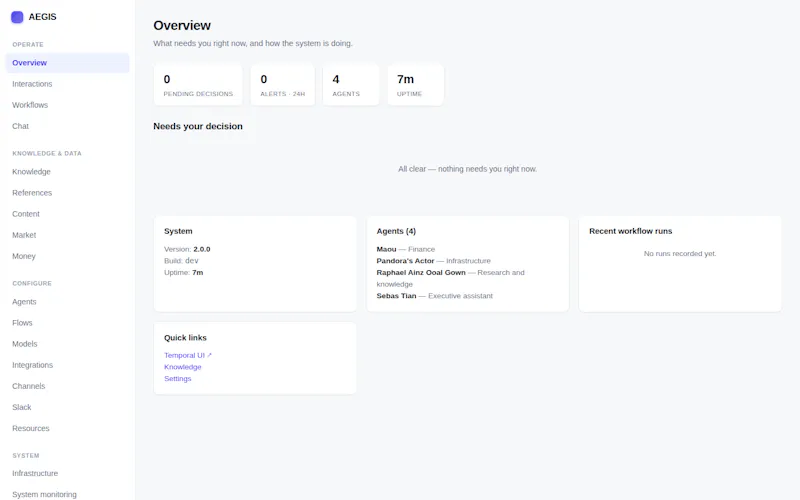Open System monitoring in the sidebar

[x=67, y=494]
